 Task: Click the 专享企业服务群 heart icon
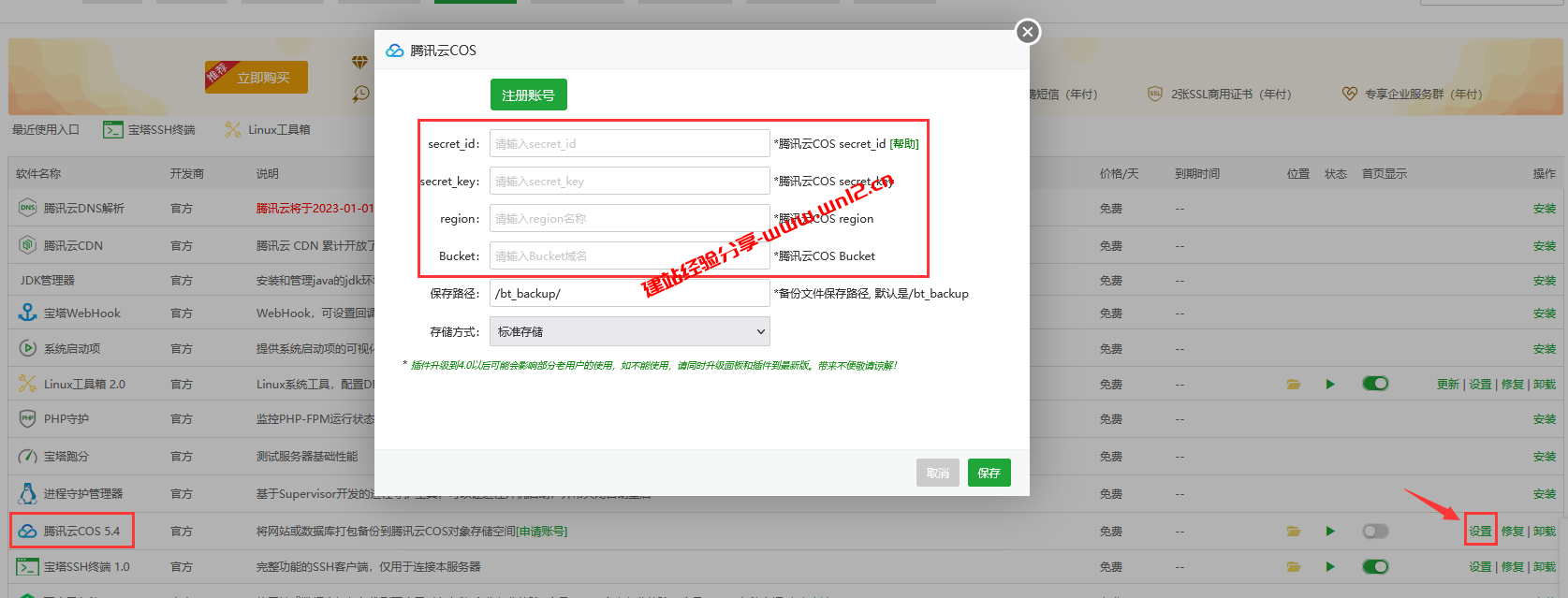(x=1349, y=94)
